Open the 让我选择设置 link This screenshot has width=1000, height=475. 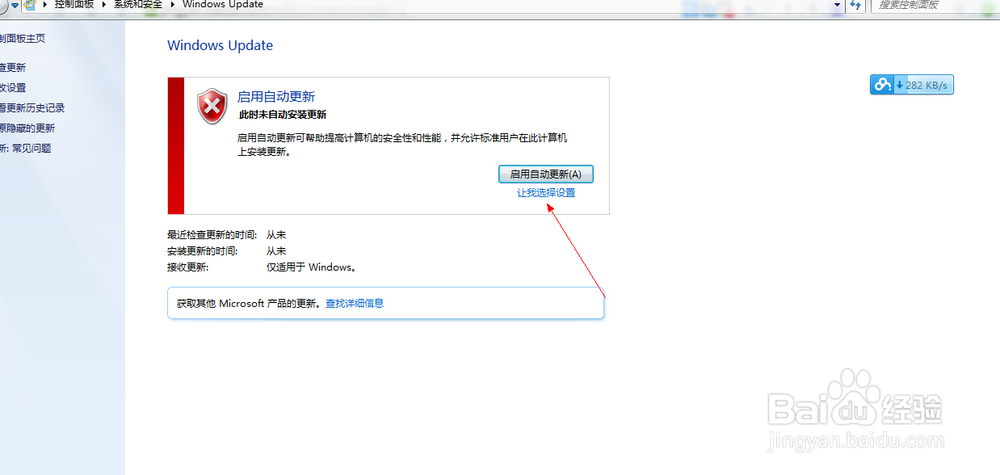[546, 193]
